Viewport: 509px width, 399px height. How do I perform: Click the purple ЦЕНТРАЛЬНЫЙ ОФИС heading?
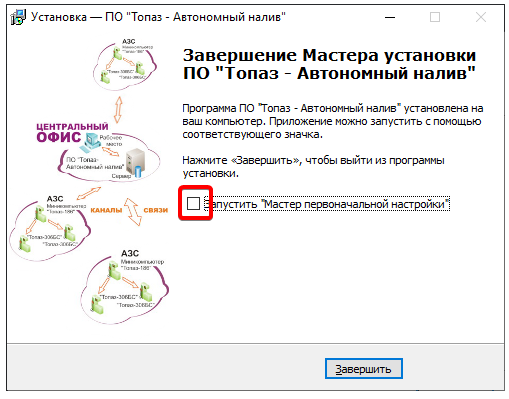72,133
